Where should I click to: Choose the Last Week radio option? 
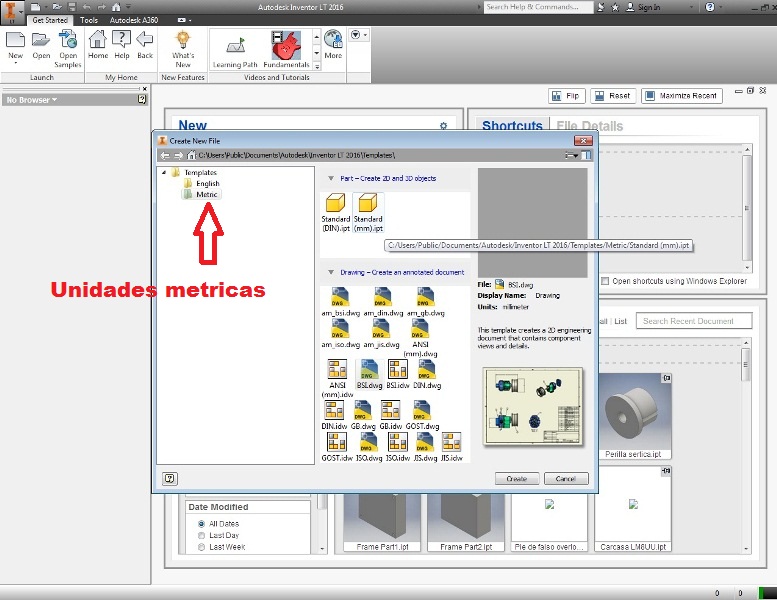click(x=201, y=547)
